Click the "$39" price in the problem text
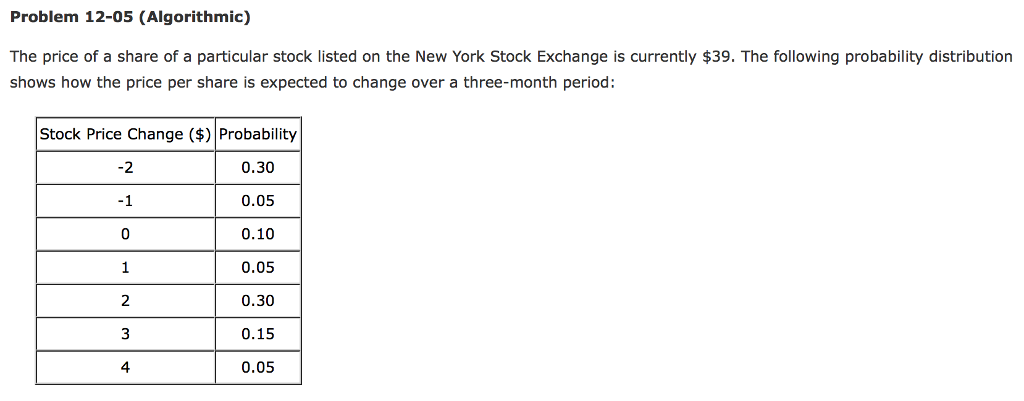This screenshot has height=401, width=1024. [718, 57]
